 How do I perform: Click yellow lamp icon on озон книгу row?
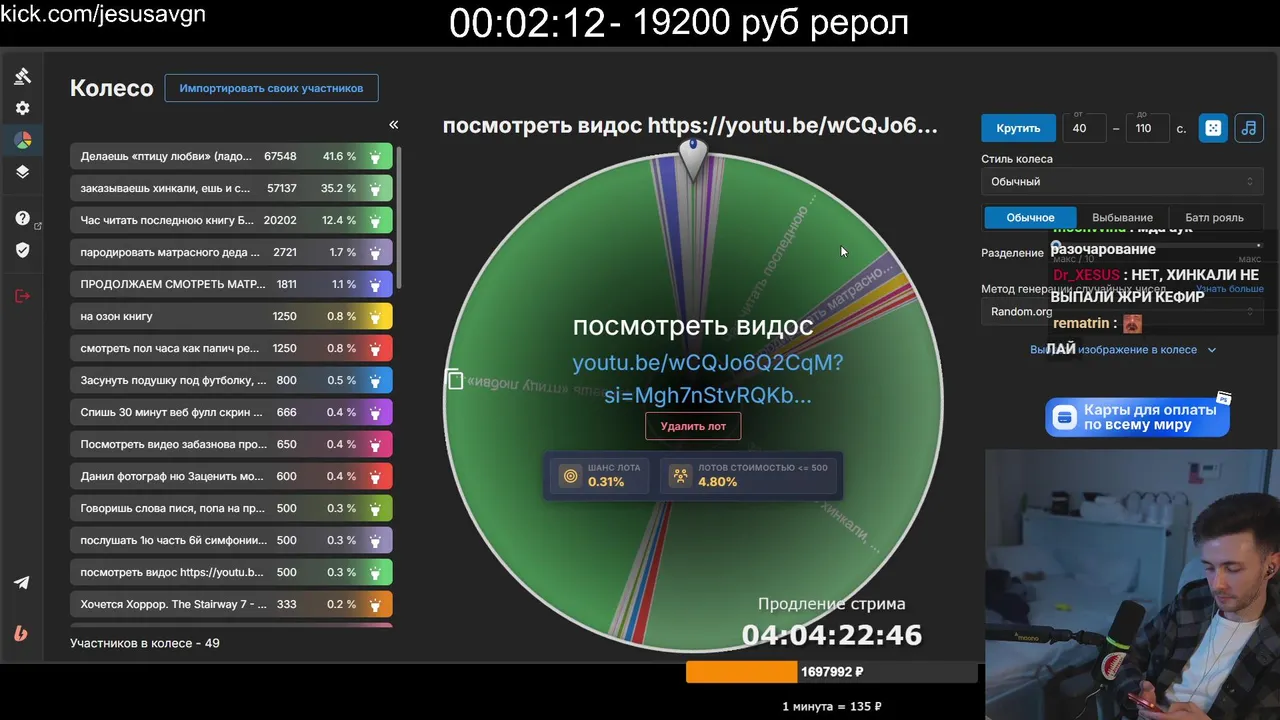pyautogui.click(x=375, y=316)
